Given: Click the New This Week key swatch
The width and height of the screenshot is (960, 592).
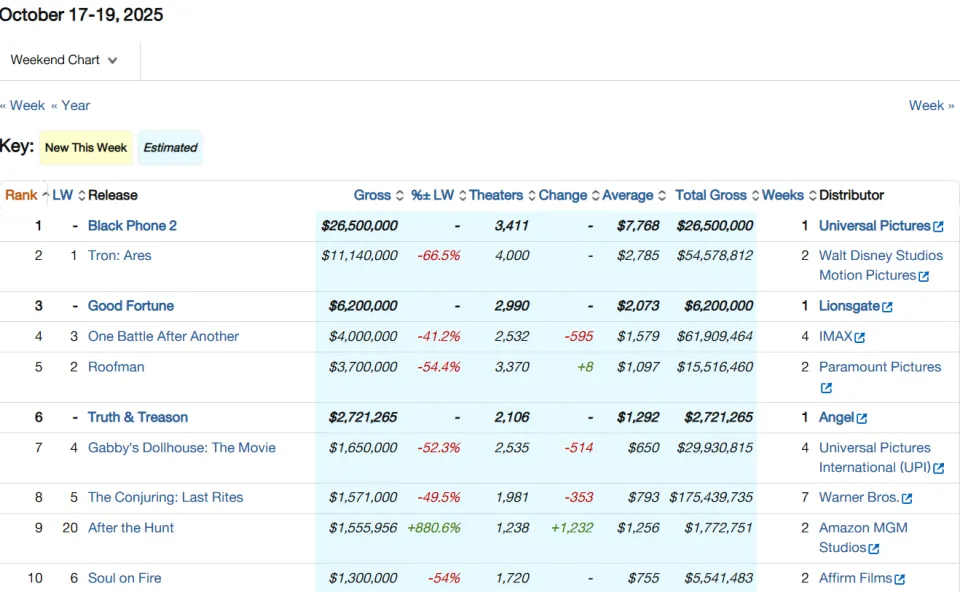Looking at the screenshot, I should [x=86, y=148].
